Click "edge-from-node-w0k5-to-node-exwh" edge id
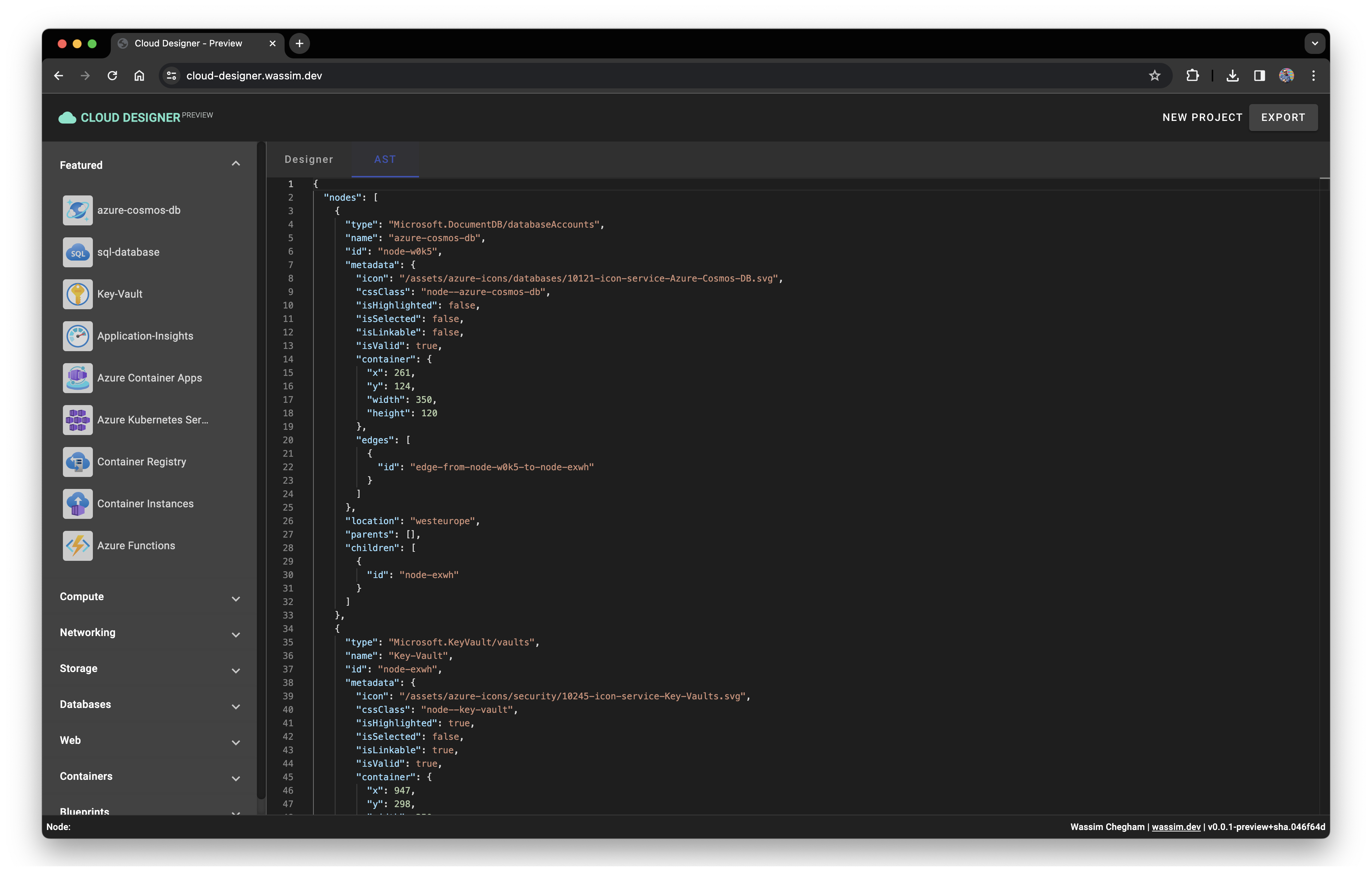Viewport: 1372px width, 894px height. click(502, 468)
